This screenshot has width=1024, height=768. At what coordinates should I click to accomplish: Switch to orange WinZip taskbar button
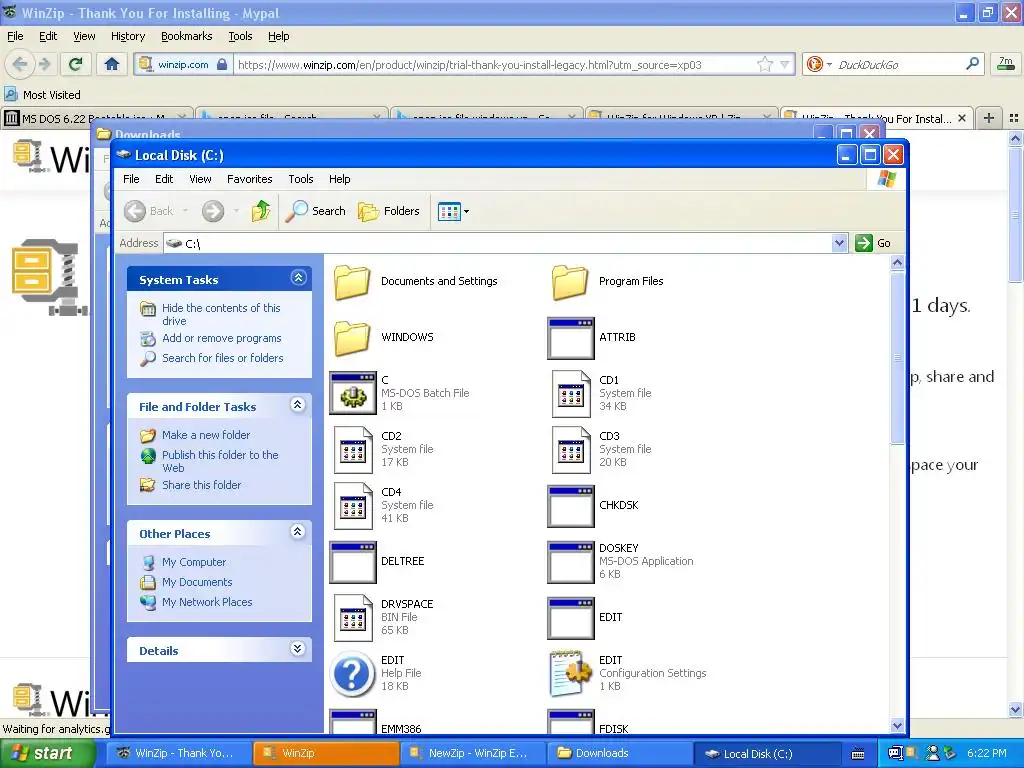click(325, 753)
